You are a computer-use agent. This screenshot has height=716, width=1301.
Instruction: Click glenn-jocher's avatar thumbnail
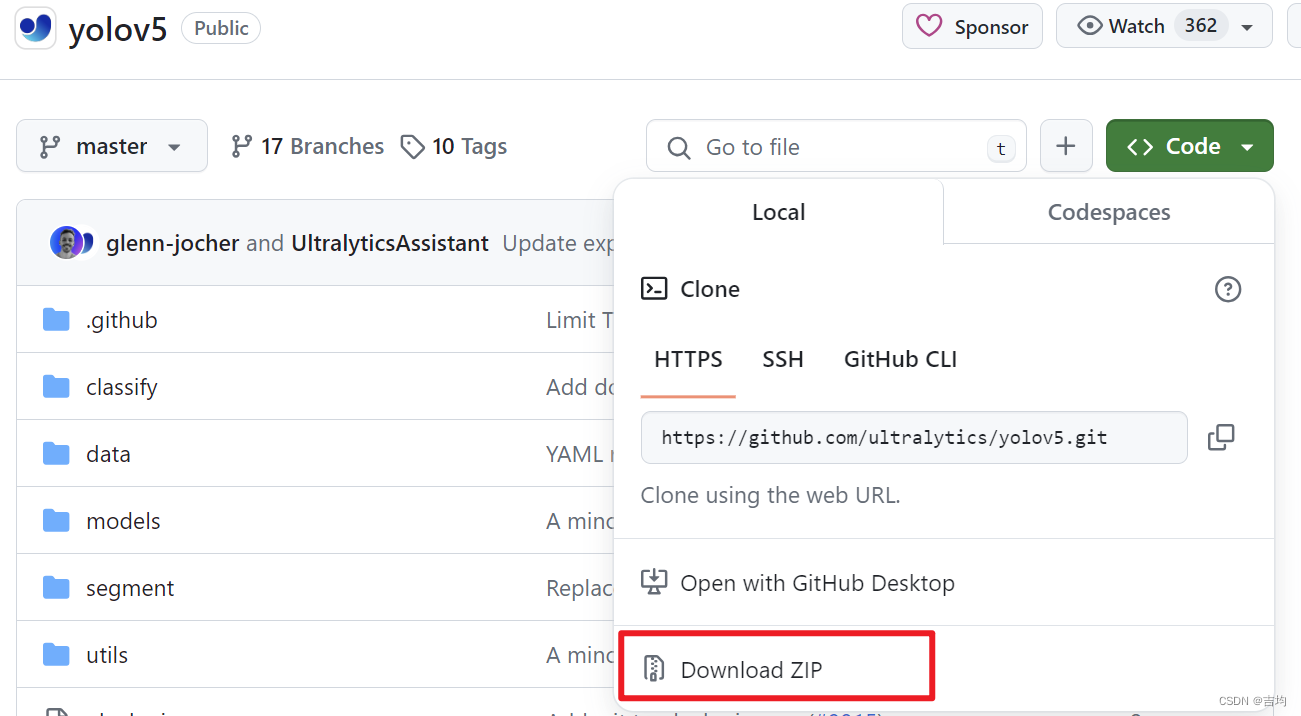[66, 243]
